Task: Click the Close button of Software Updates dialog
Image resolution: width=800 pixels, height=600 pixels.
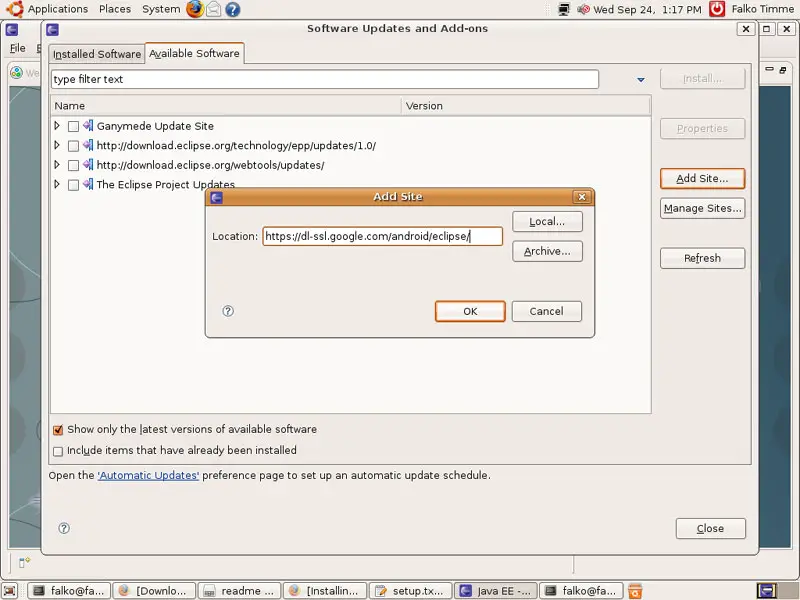Action: tap(710, 529)
